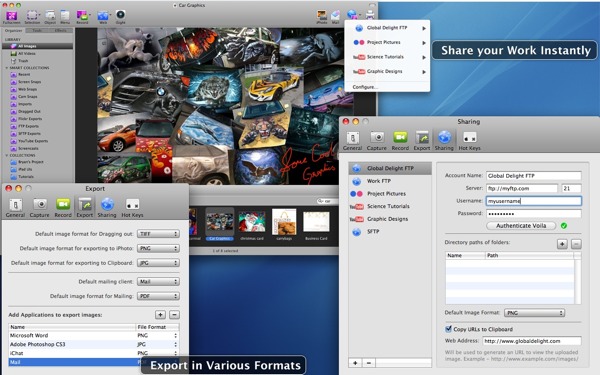Choose Global Delight FTP in the share popup menu

click(387, 28)
